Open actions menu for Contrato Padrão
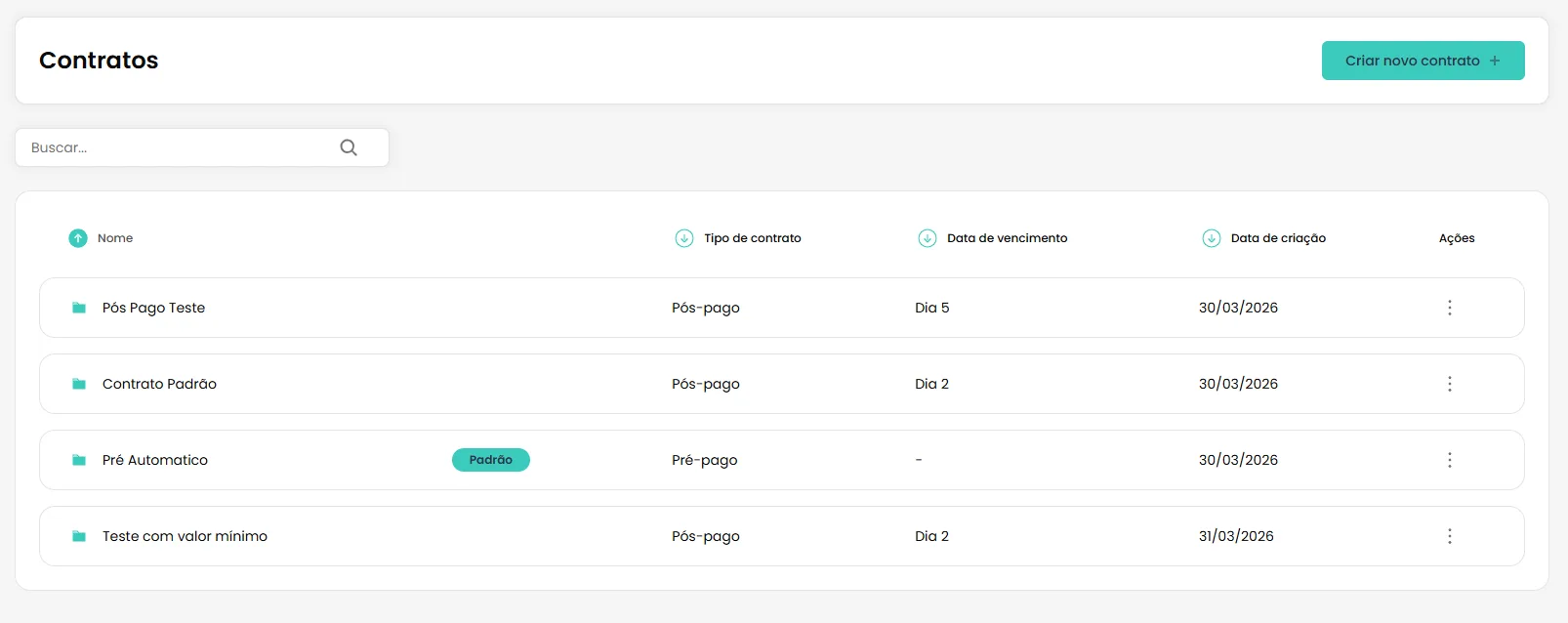Screen dimensions: 1568x623 (1450, 384)
